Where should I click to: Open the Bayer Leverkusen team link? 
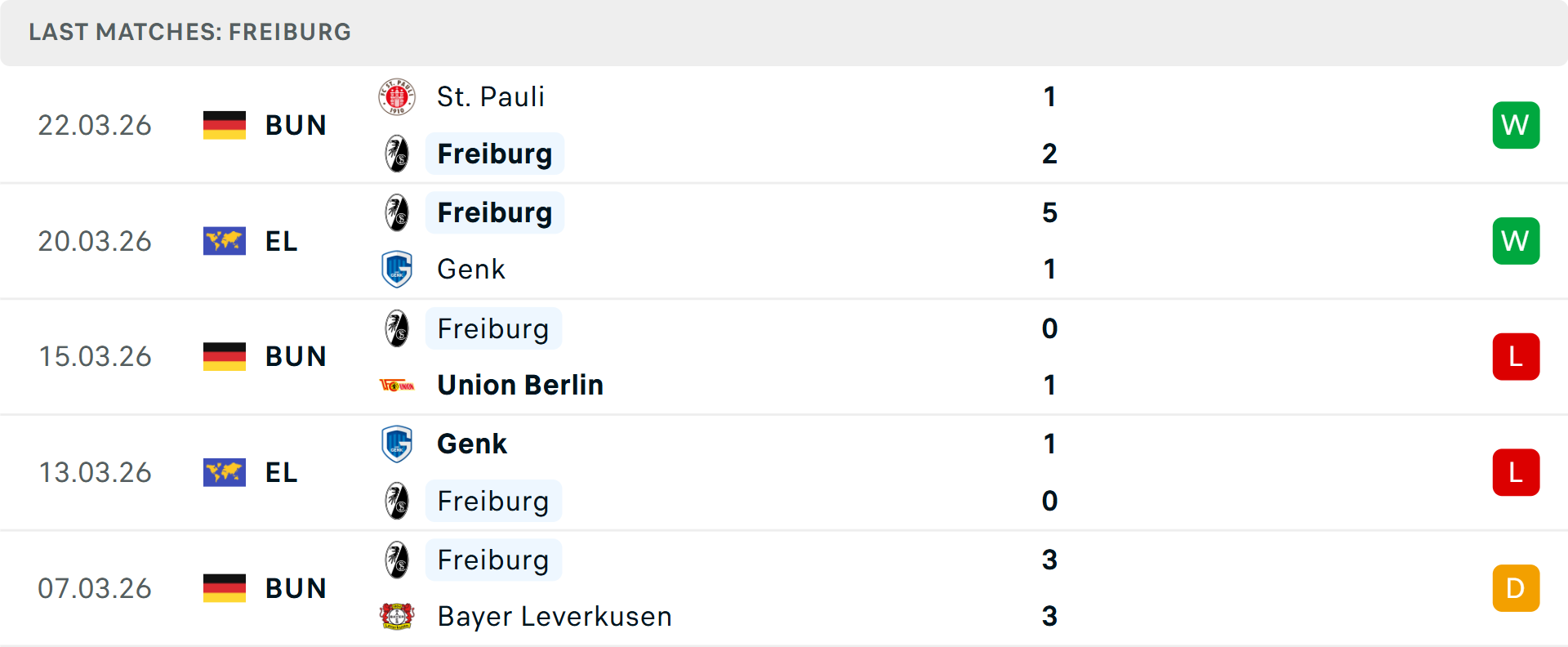[x=555, y=617]
